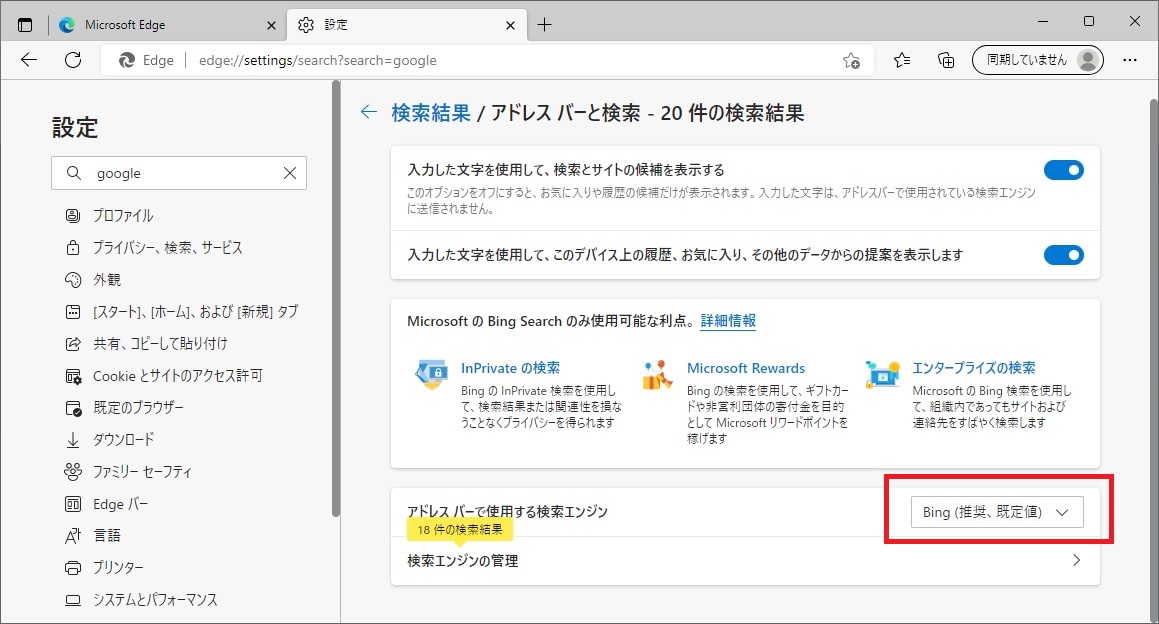The height and width of the screenshot is (624, 1159).
Task: Click the アドレス バーで使用する検索エンジン label
Action: click(507, 511)
